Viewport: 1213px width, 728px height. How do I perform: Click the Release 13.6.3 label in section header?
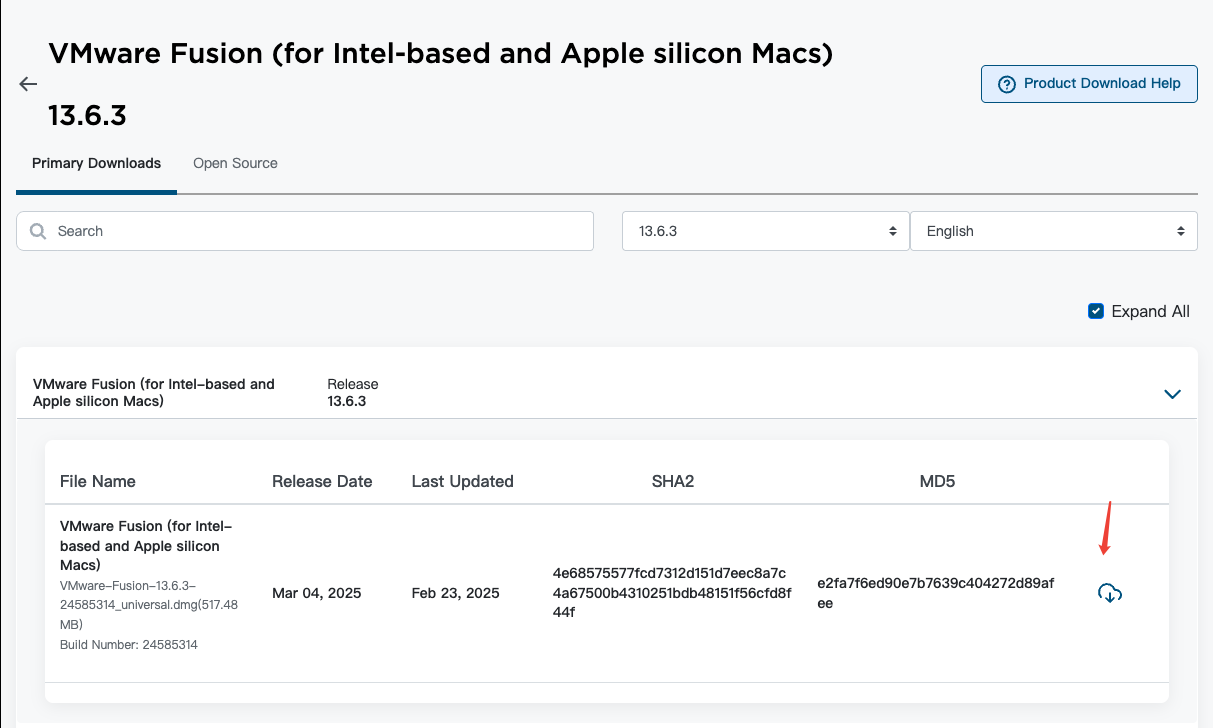352,393
